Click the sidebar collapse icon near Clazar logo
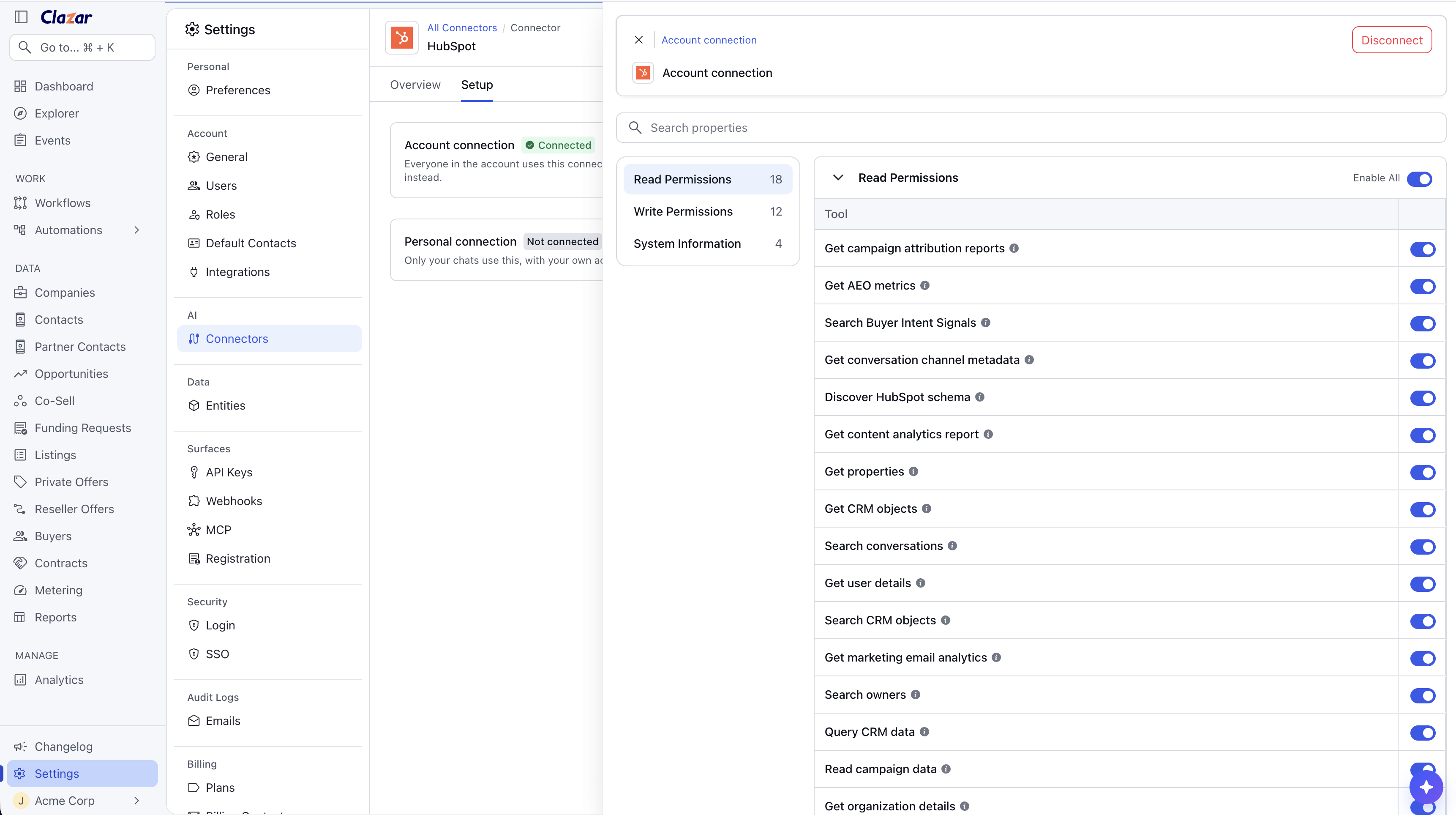This screenshot has width=1456, height=815. tap(21, 17)
